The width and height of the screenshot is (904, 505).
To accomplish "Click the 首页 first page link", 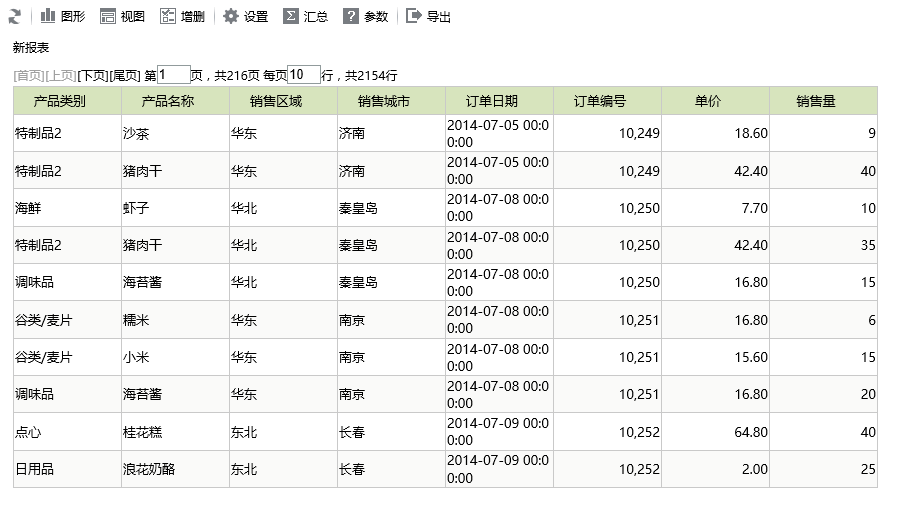I will pyautogui.click(x=29, y=76).
